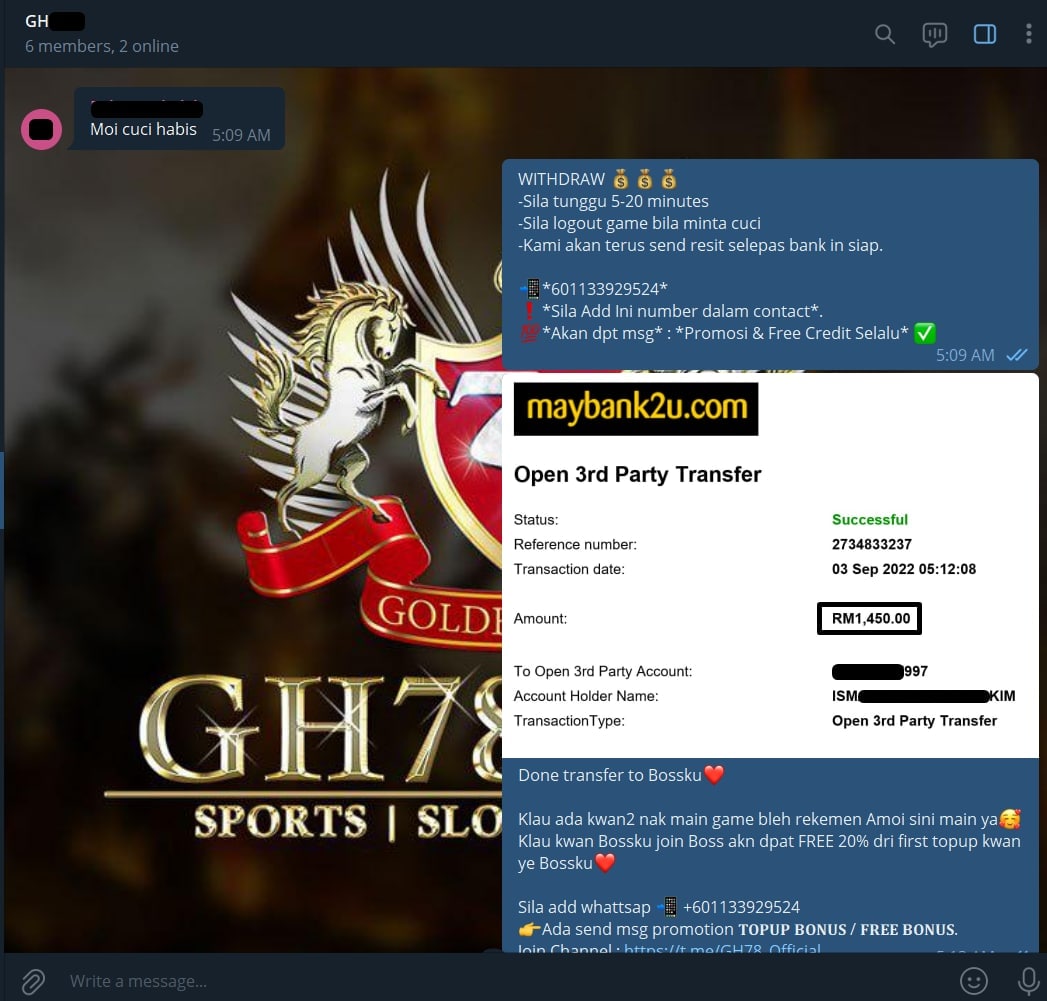Open the emoji picker
This screenshot has height=1001, width=1047.
click(x=974, y=981)
